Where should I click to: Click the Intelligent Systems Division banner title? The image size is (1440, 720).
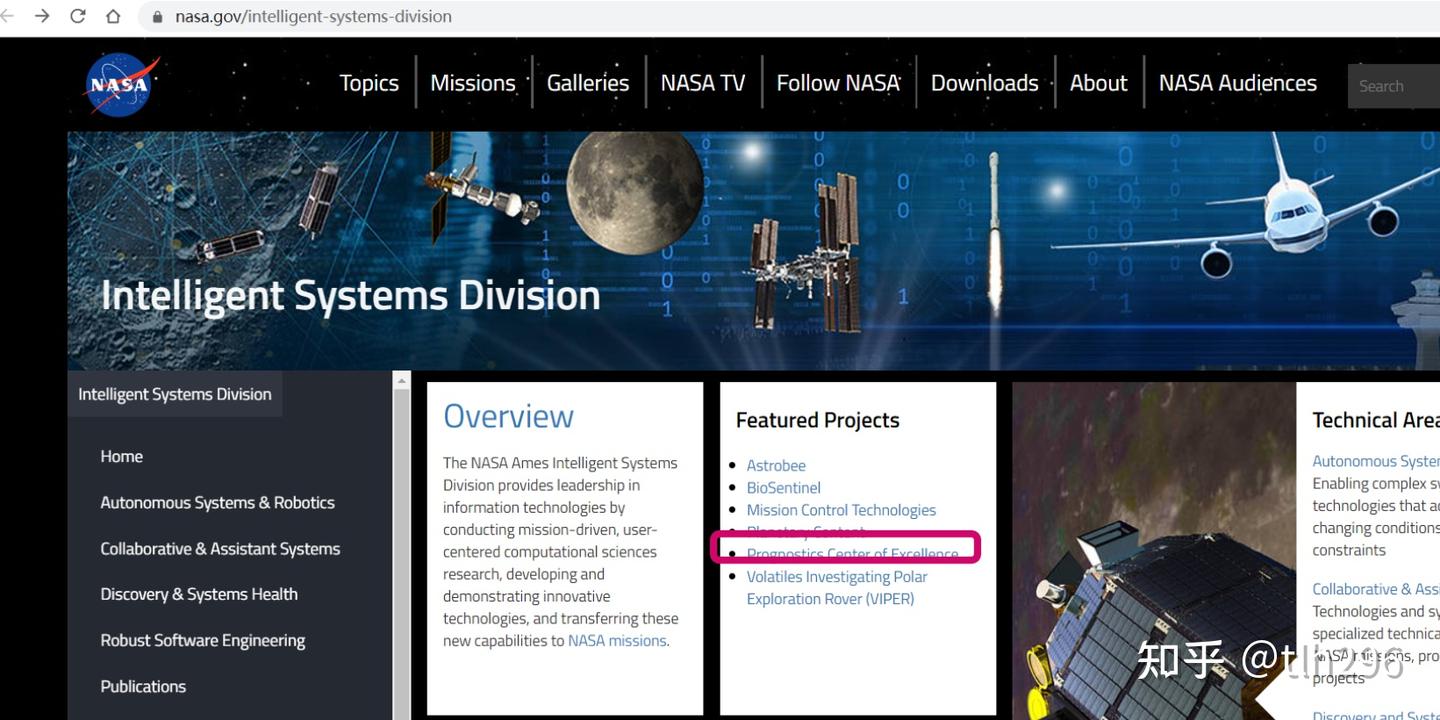[351, 295]
